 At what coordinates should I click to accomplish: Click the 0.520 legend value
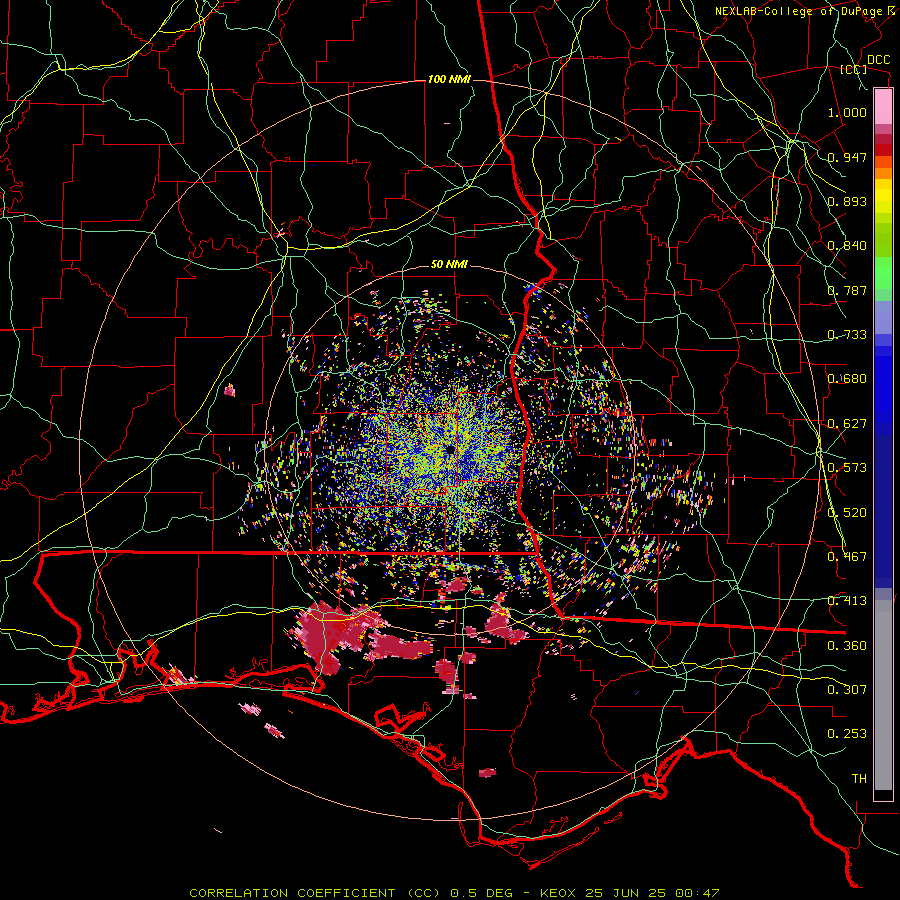[847, 513]
